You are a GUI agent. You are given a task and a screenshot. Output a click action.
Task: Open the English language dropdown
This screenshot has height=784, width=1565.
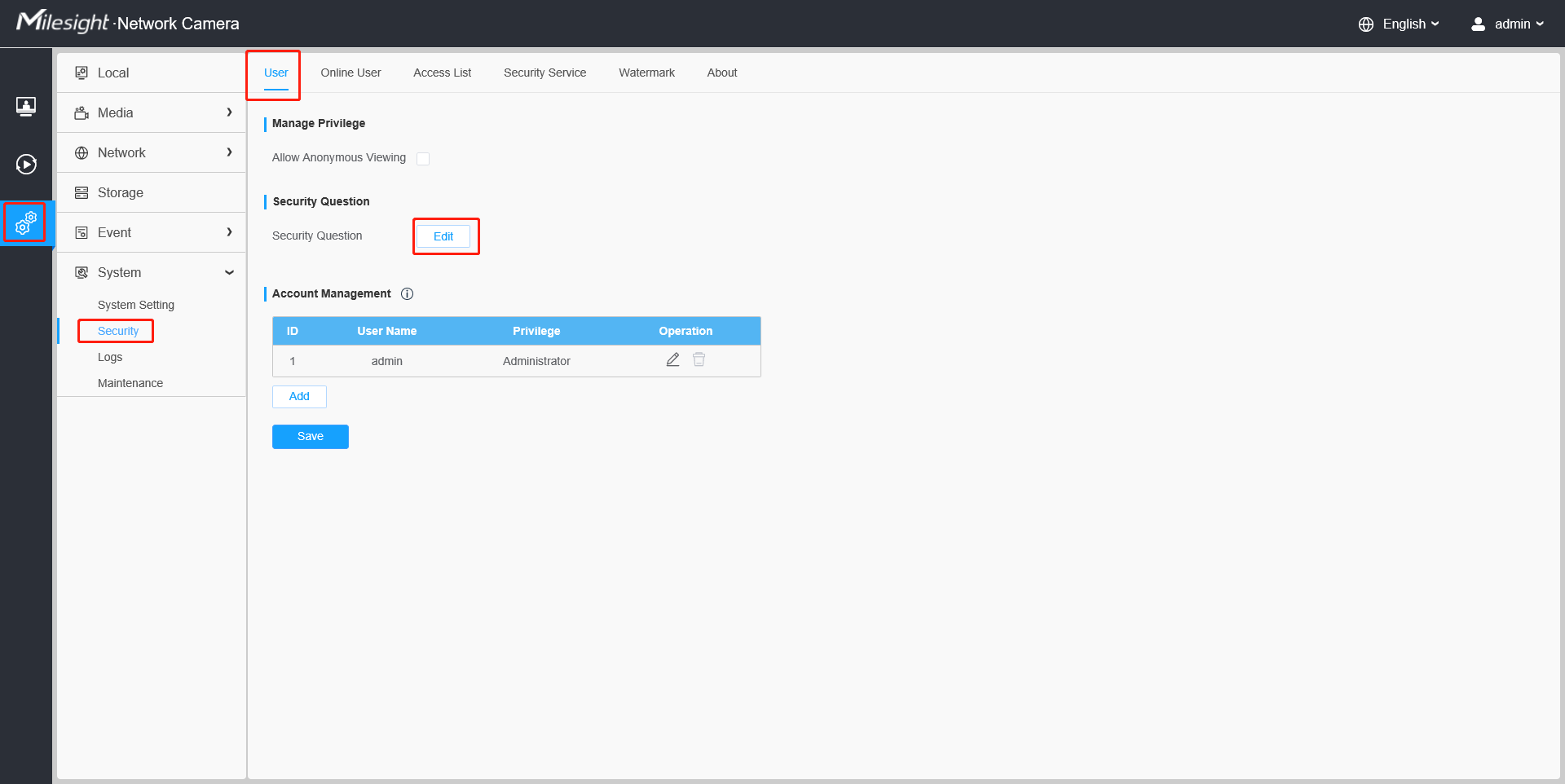tap(1411, 24)
